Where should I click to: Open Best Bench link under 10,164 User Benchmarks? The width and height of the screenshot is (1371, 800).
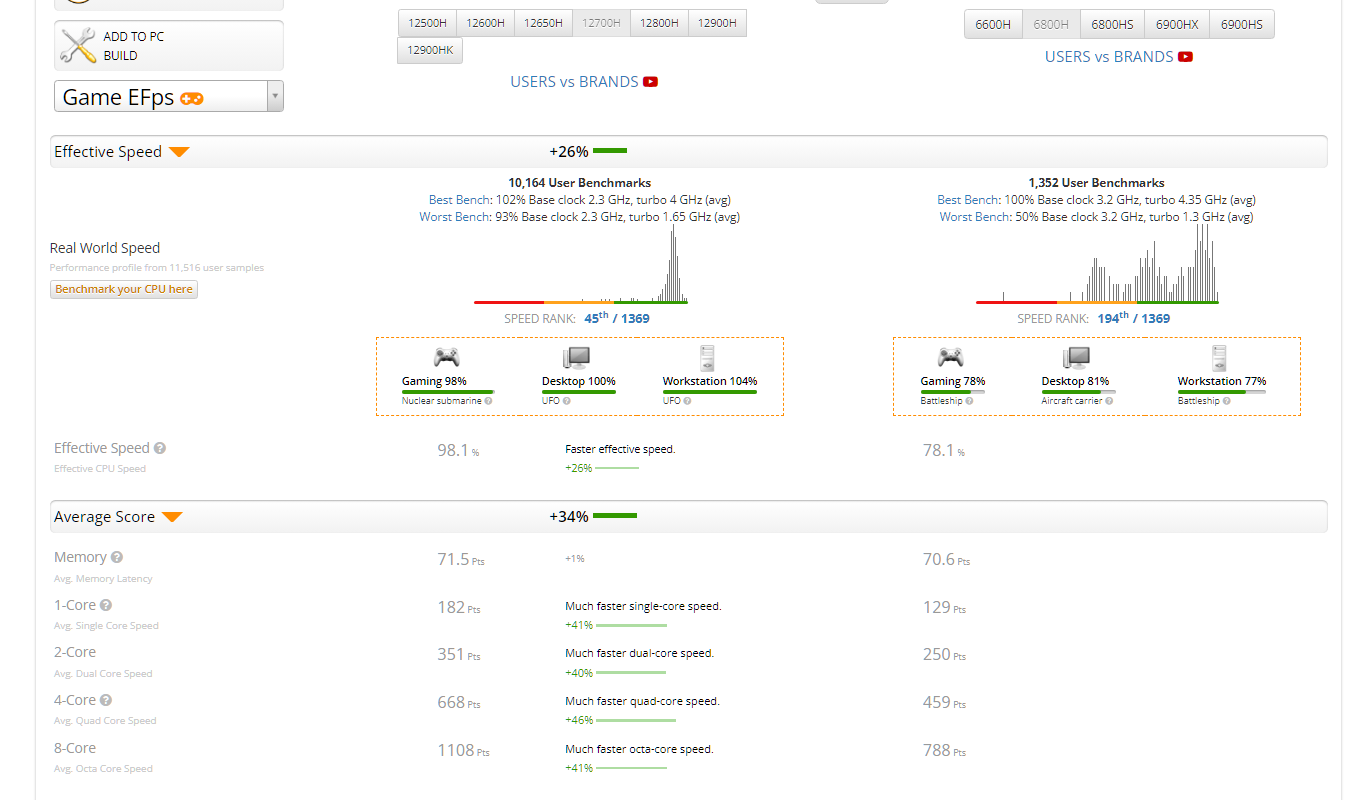tap(460, 200)
